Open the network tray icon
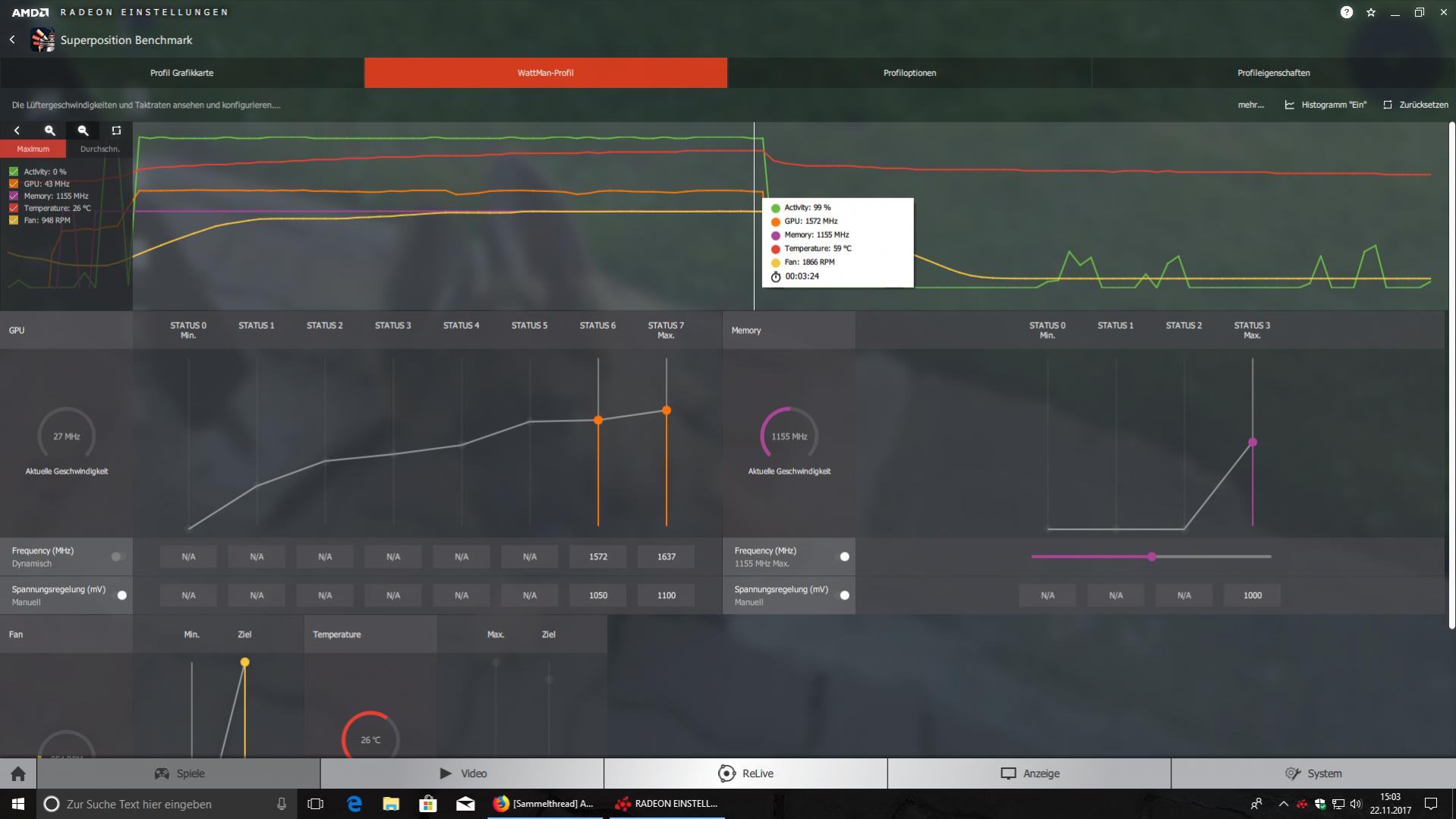The width and height of the screenshot is (1456, 819). click(x=1338, y=804)
